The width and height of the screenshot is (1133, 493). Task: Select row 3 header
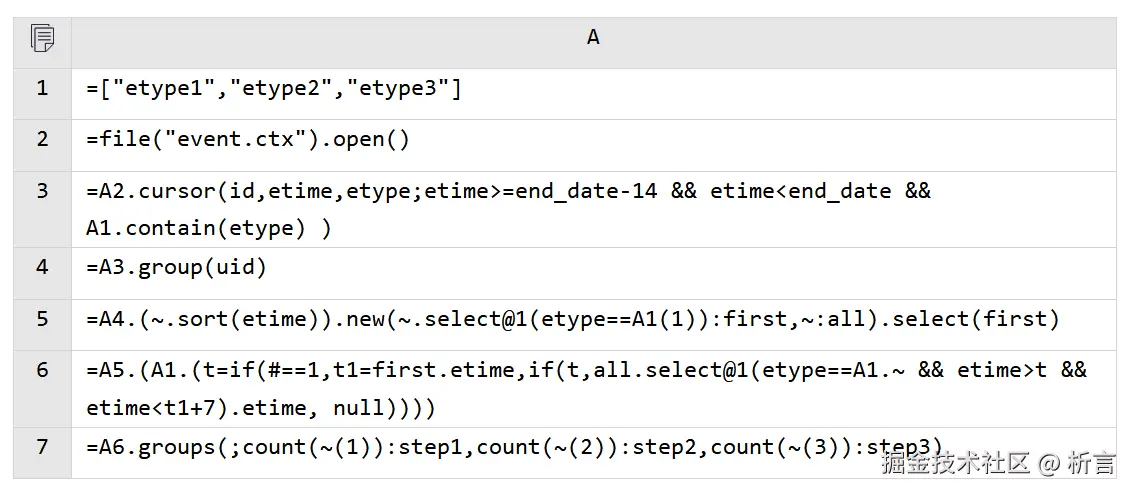tap(42, 190)
